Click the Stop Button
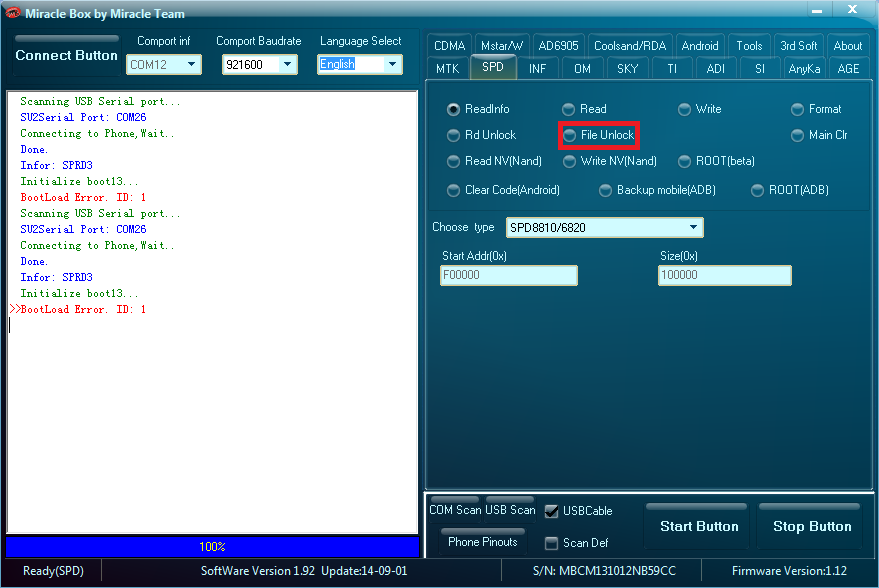 [x=811, y=526]
